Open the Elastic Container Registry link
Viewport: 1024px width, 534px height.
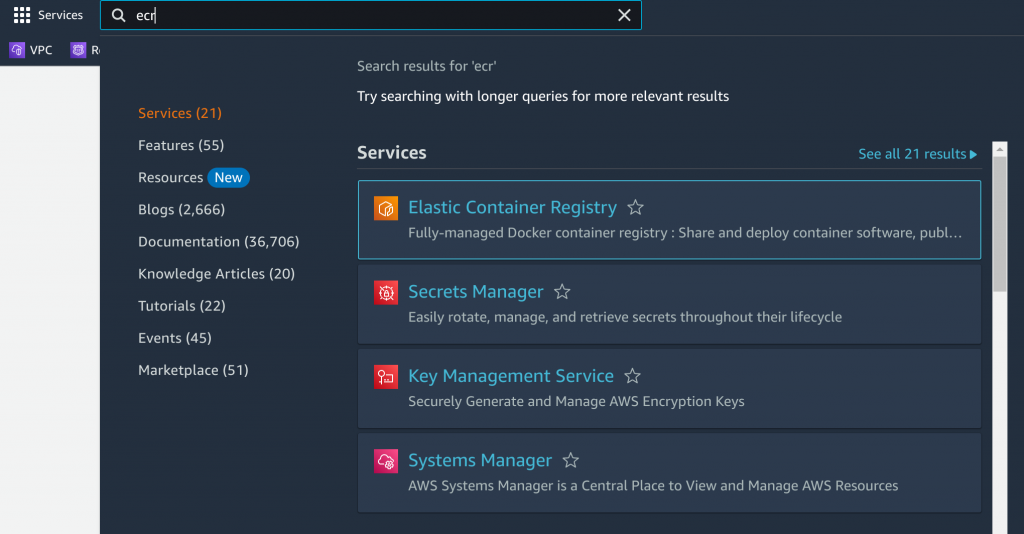click(x=512, y=208)
